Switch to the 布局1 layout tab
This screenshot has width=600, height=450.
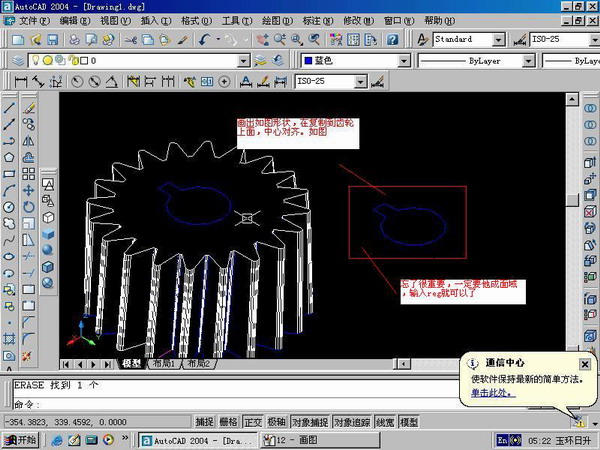pos(164,363)
